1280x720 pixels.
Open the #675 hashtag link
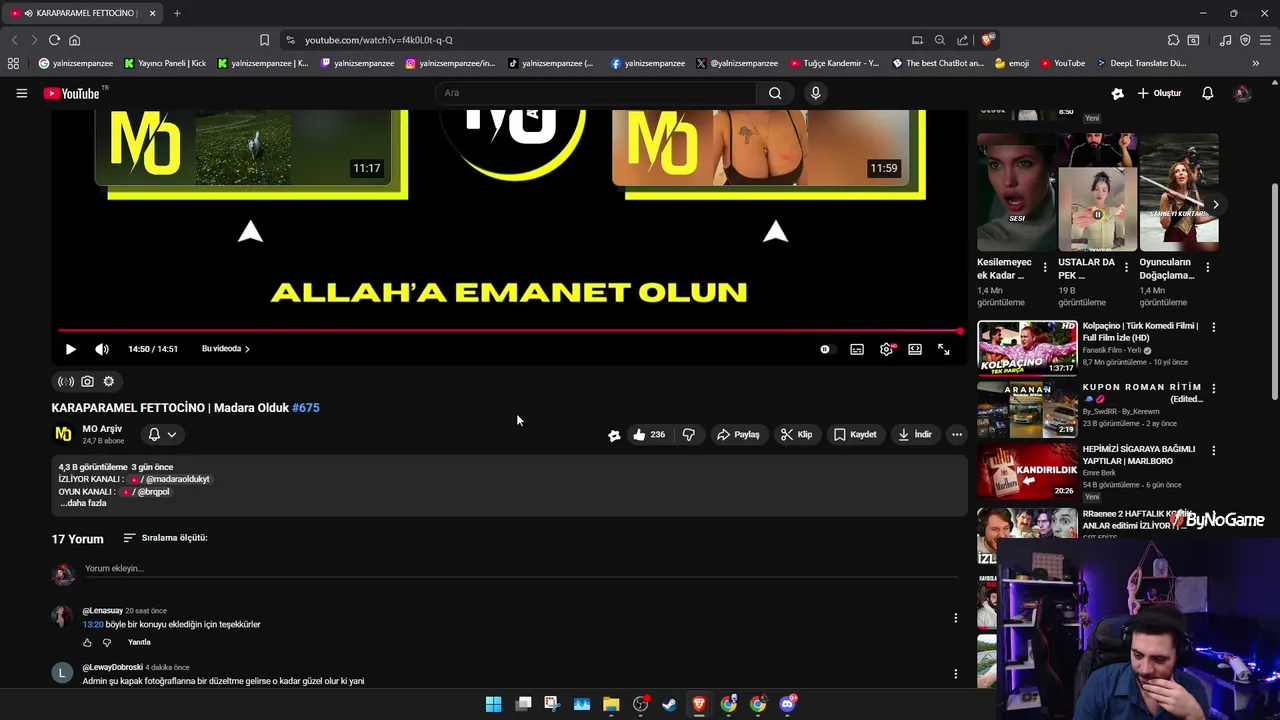tap(306, 408)
